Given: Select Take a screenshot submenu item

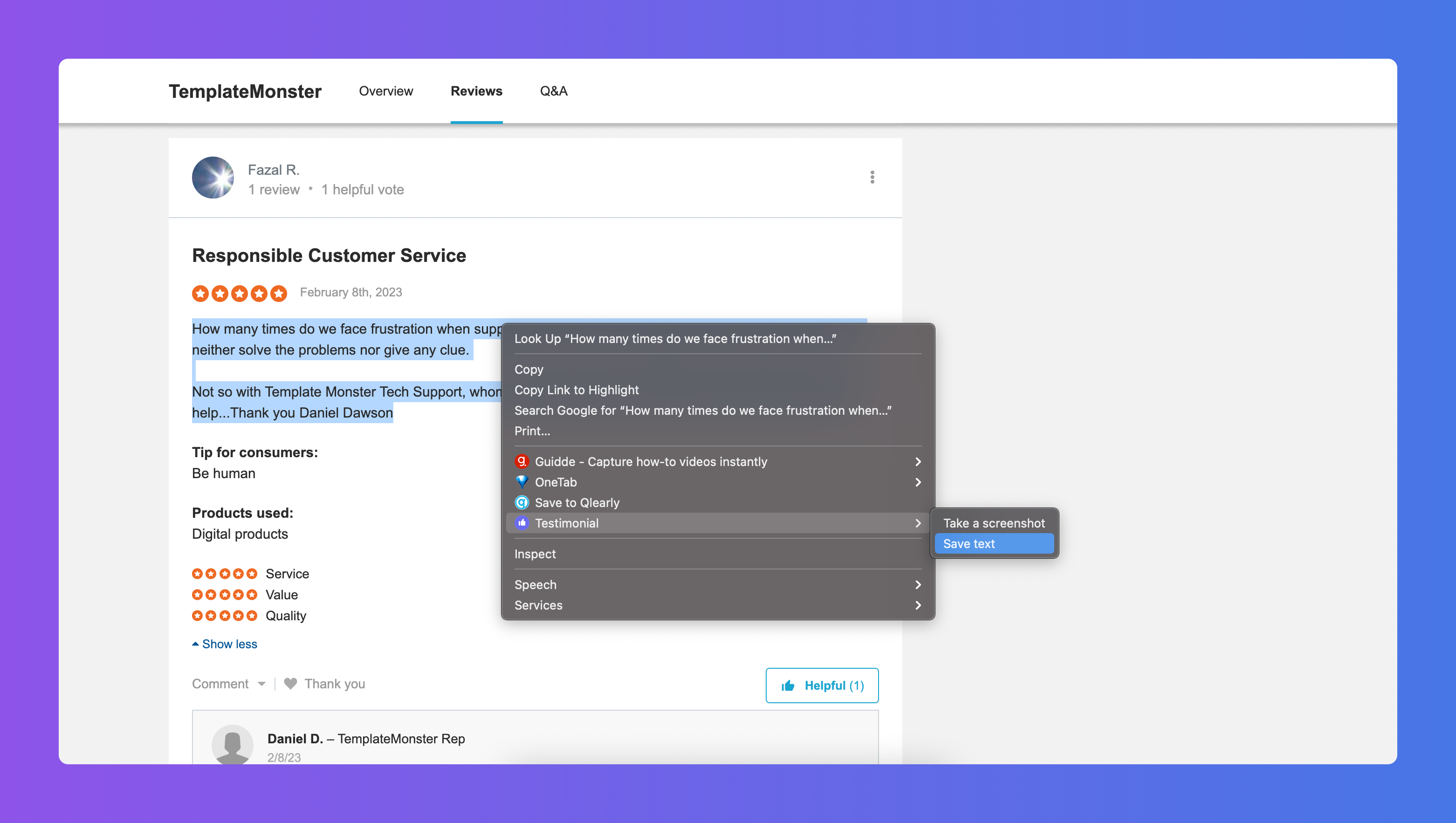Looking at the screenshot, I should coord(994,523).
